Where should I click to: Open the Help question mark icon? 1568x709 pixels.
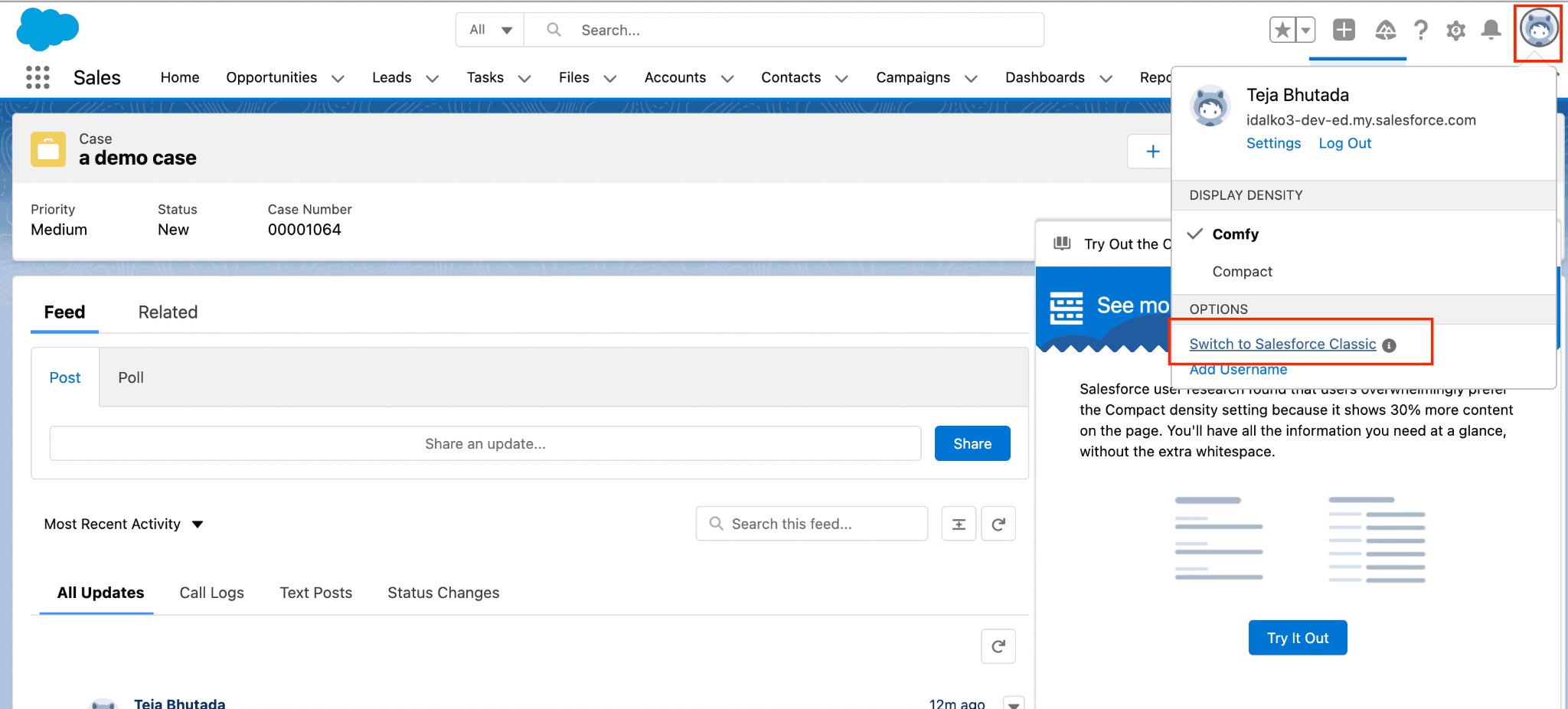[x=1421, y=30]
